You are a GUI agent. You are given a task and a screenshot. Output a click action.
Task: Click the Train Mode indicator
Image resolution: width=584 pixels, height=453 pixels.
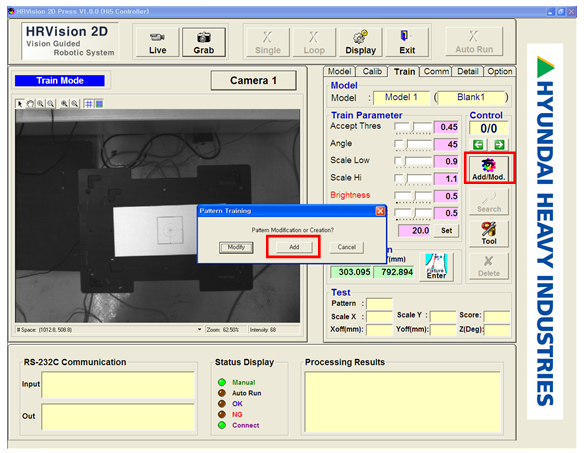tap(60, 80)
